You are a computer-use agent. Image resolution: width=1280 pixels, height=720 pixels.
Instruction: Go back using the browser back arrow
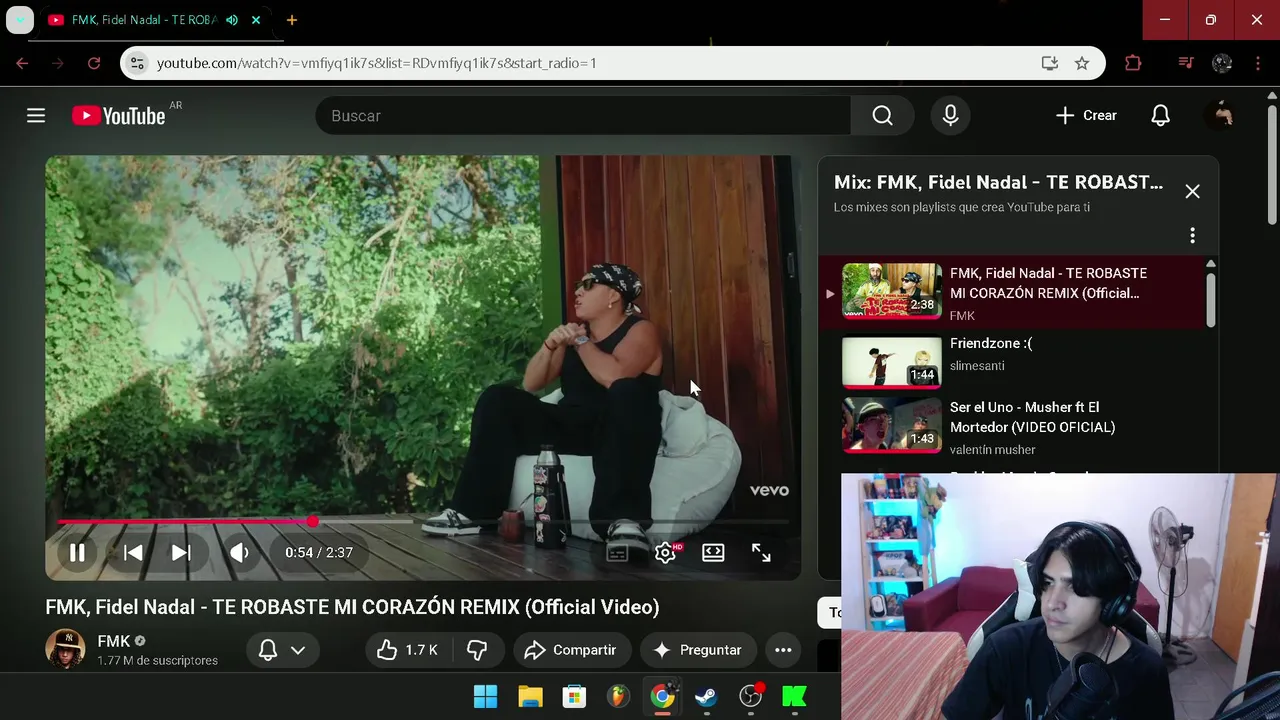pos(22,63)
